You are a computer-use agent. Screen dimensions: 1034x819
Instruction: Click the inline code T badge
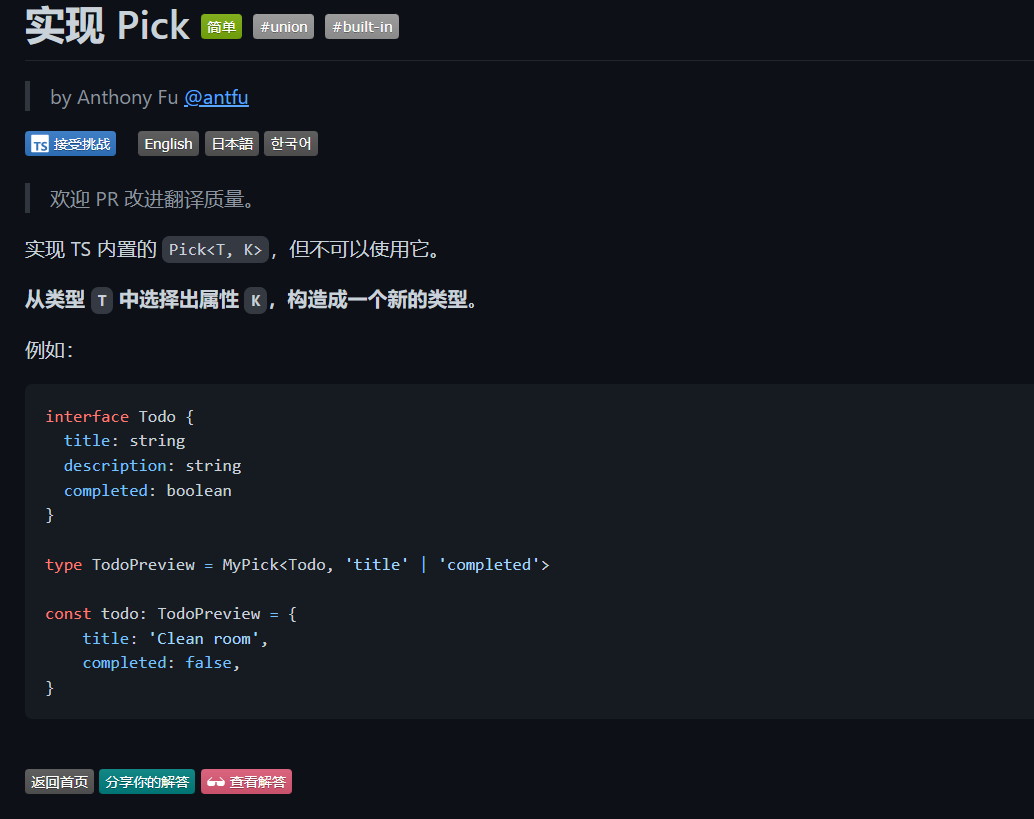pos(102,301)
